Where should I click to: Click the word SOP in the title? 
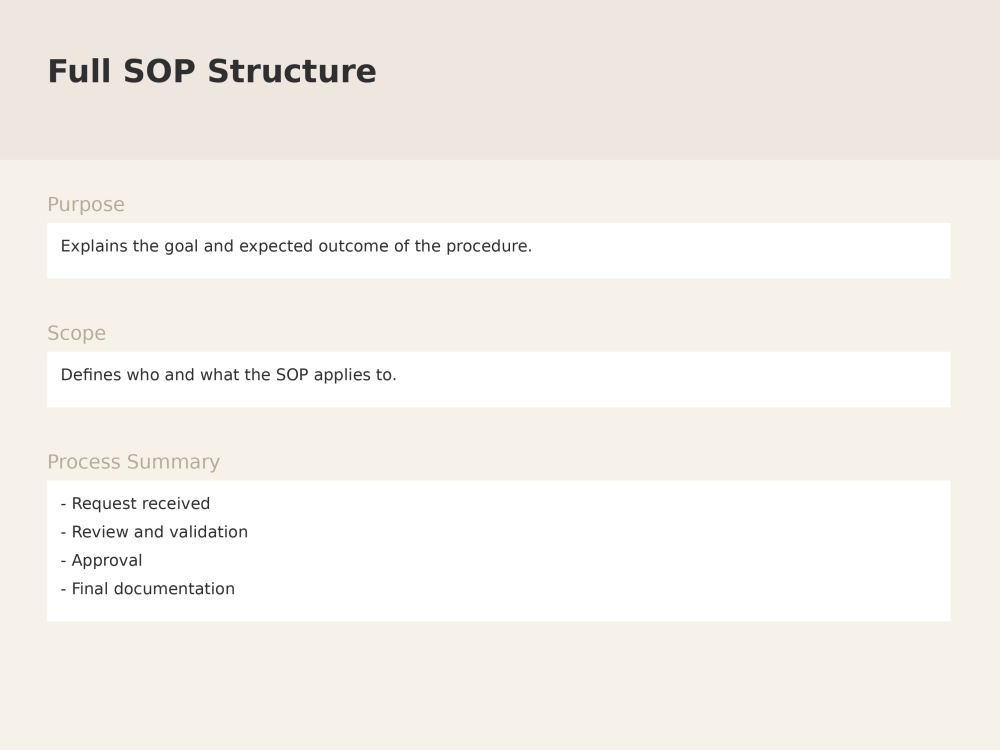(159, 71)
